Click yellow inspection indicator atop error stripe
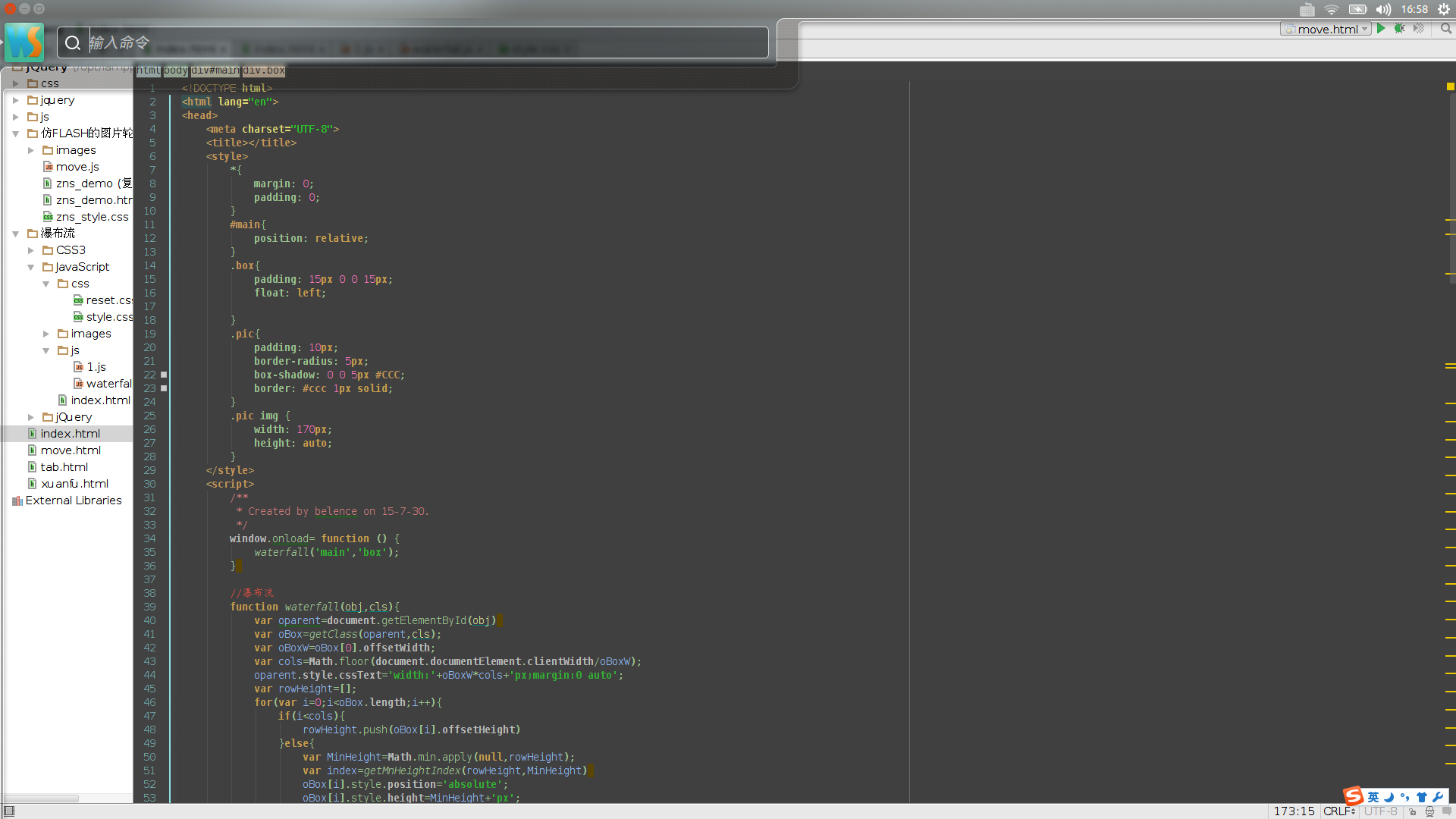The image size is (1456, 819). pos(1450,86)
